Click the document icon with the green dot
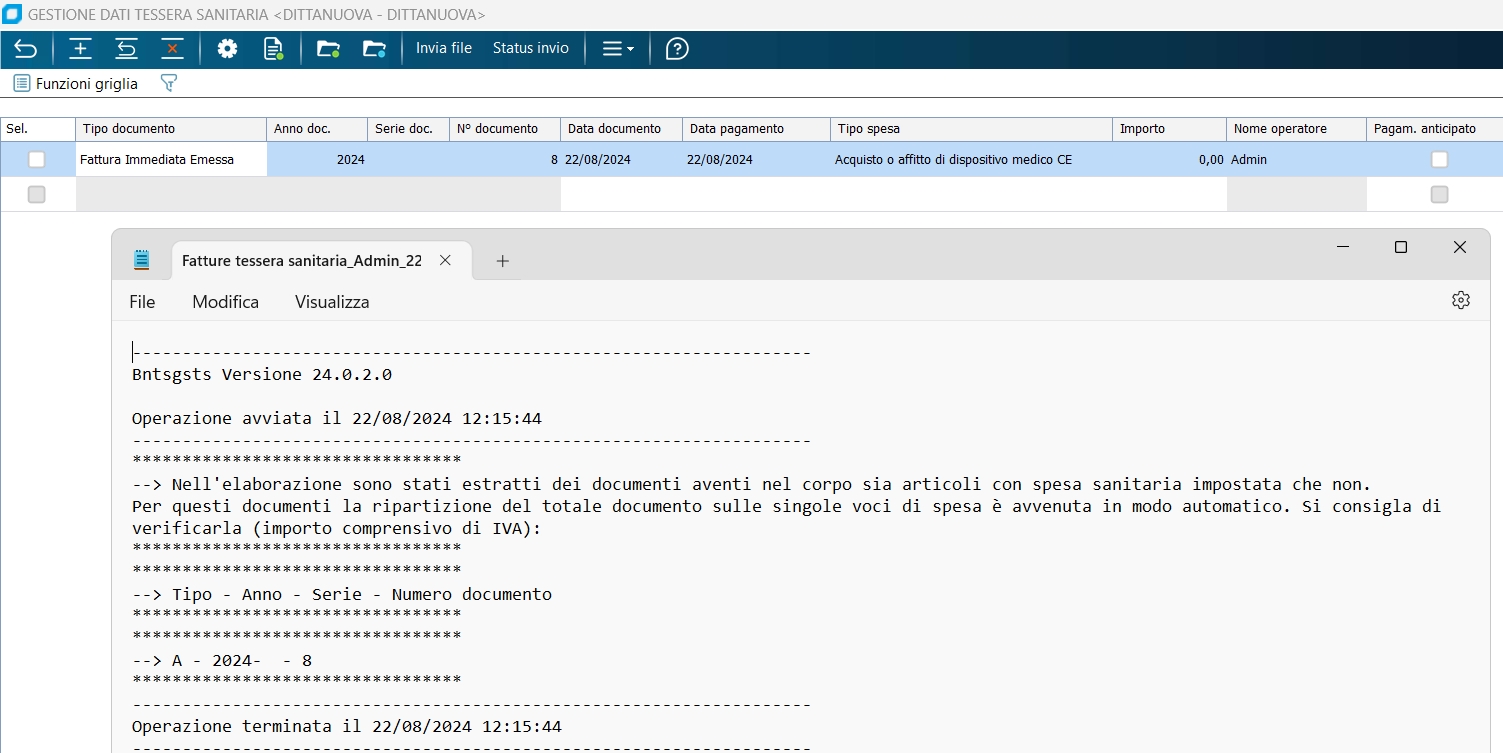 pos(274,48)
